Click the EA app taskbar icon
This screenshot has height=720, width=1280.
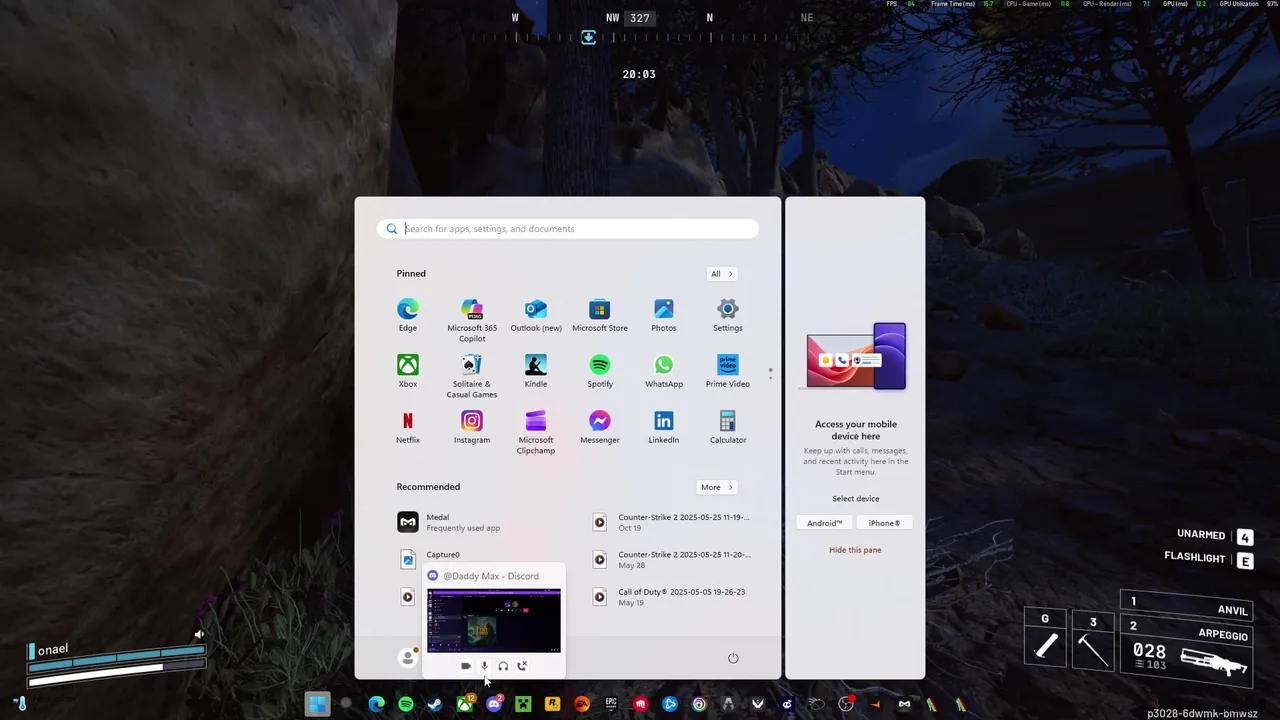point(581,704)
